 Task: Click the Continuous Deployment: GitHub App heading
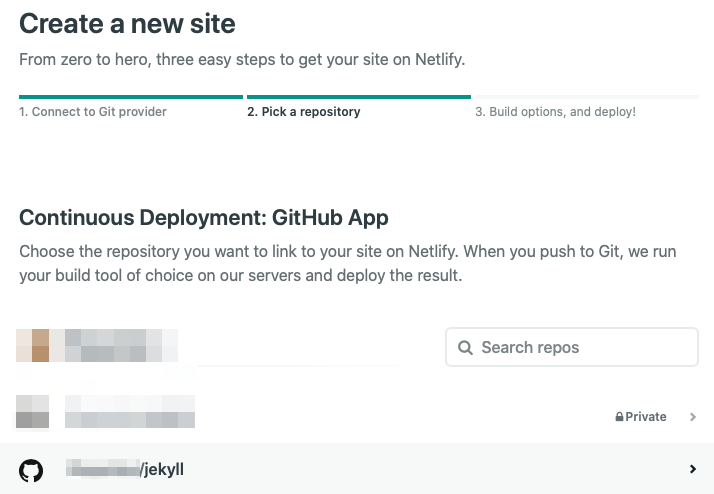(203, 218)
